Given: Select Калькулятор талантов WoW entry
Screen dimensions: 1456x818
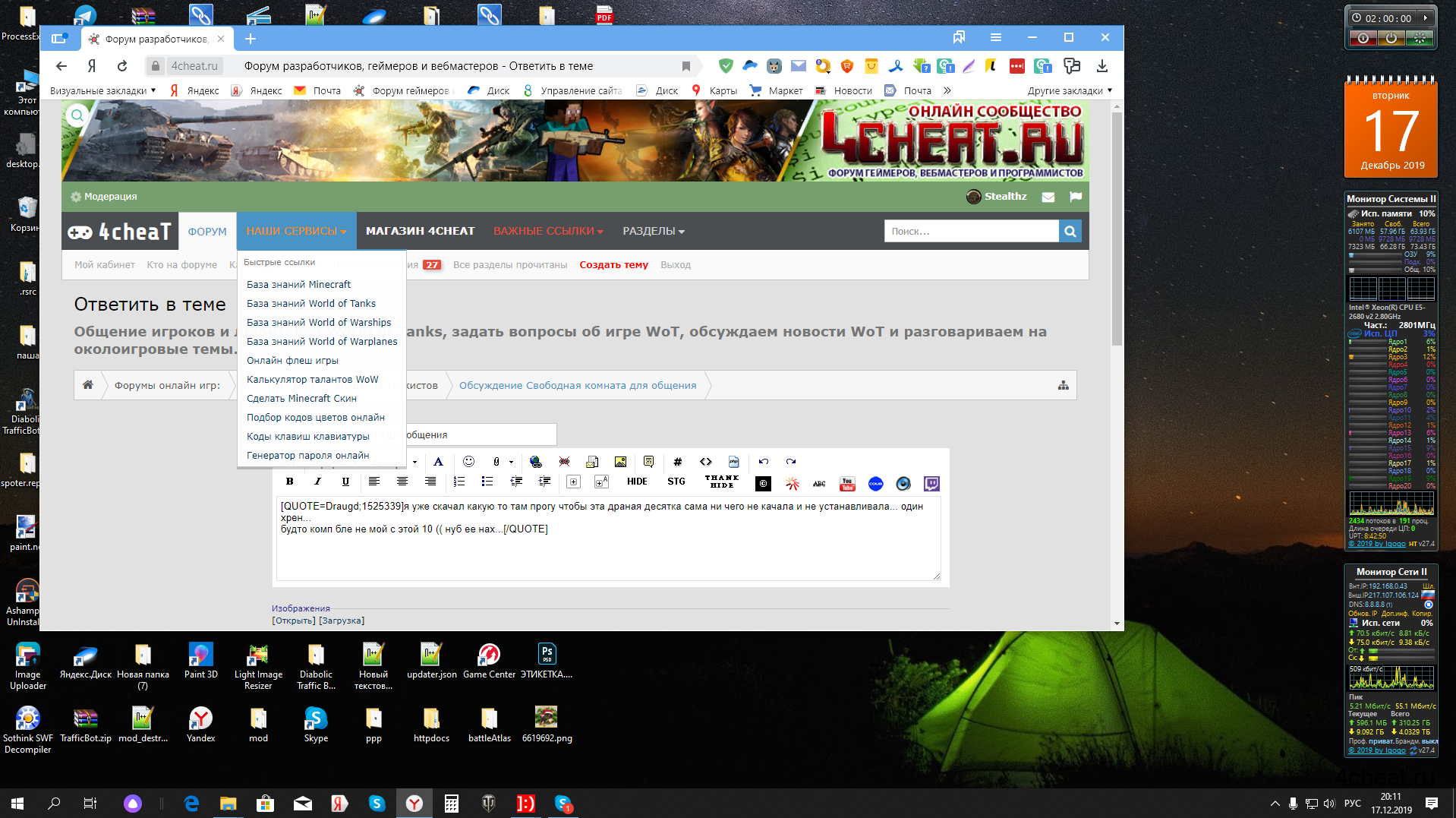Looking at the screenshot, I should pyautogui.click(x=312, y=379).
